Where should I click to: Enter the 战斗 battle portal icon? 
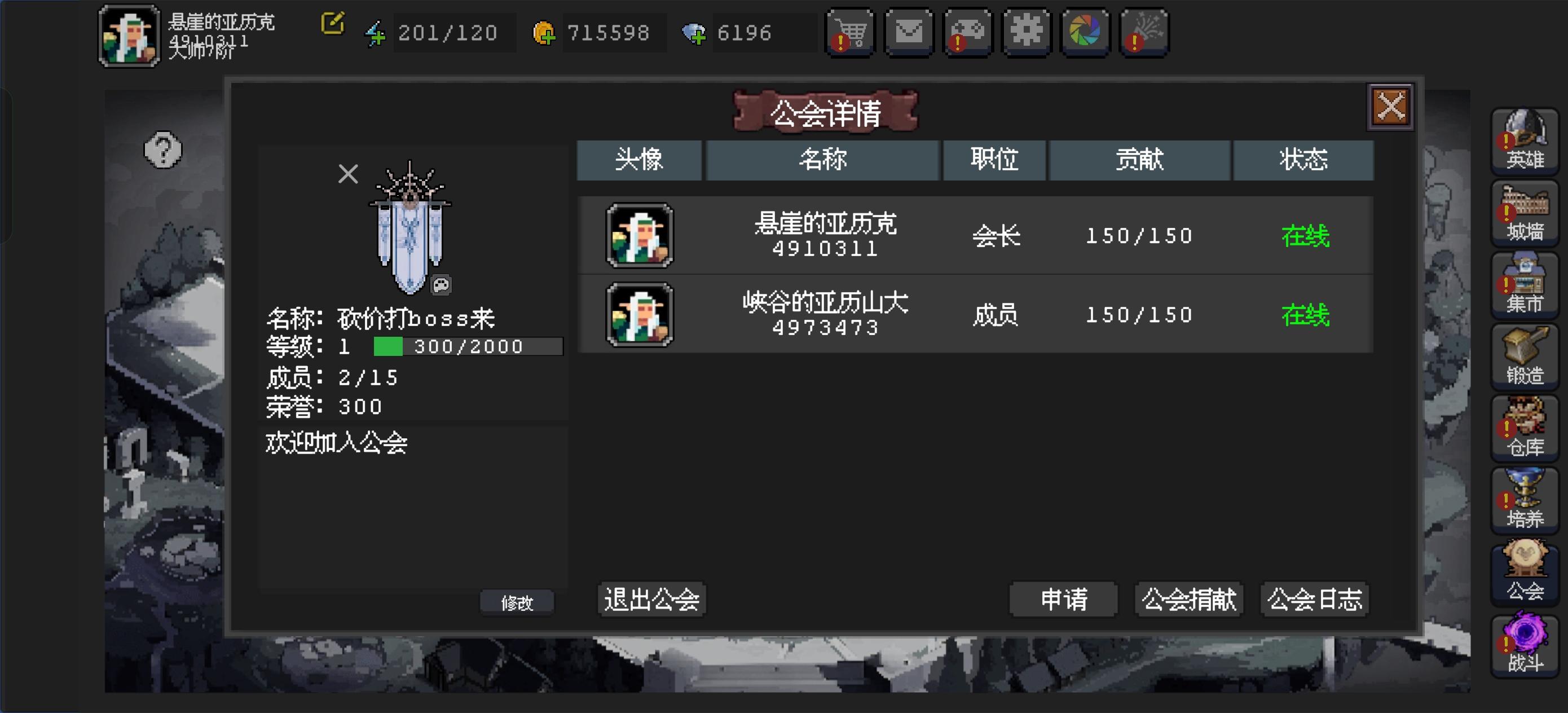(1524, 643)
